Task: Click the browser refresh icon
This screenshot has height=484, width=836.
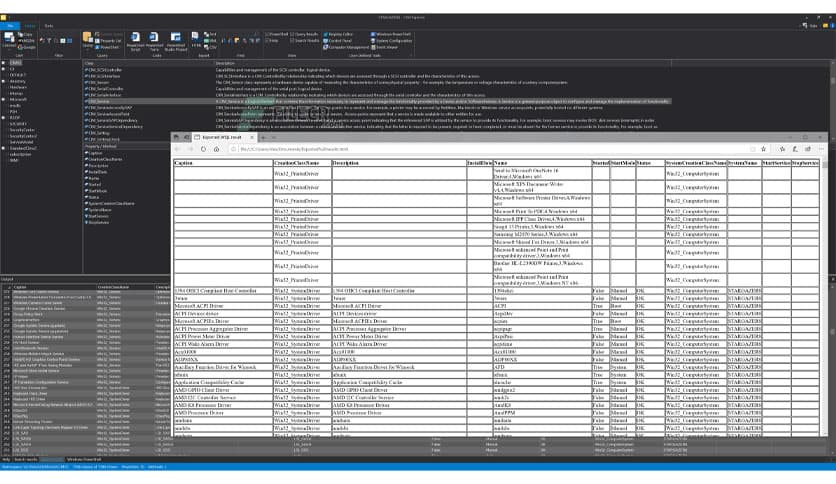Action: coord(203,149)
